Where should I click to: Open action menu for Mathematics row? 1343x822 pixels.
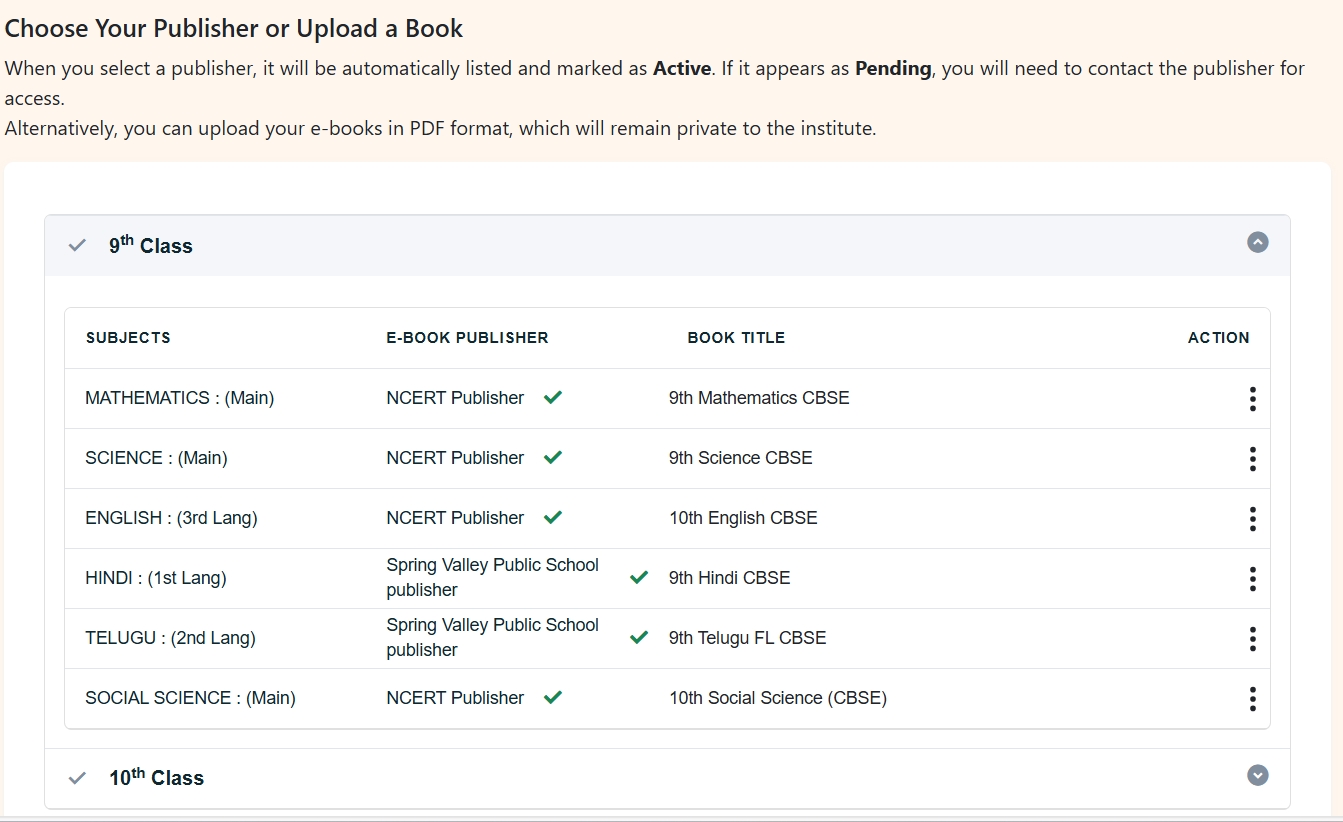(x=1252, y=399)
